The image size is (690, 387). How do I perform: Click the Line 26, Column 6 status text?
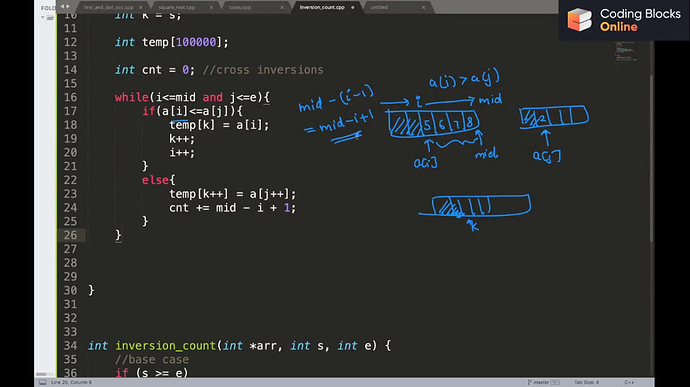71,382
